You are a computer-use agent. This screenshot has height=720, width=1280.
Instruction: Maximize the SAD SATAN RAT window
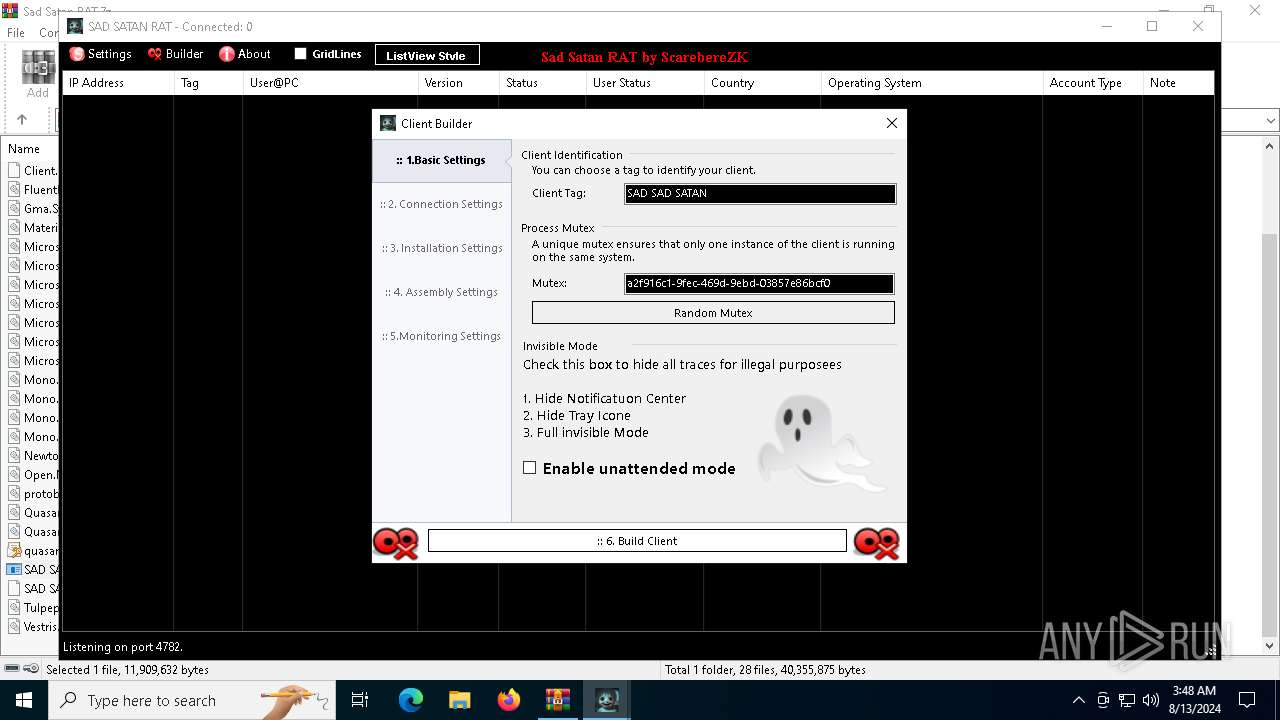tap(1152, 27)
